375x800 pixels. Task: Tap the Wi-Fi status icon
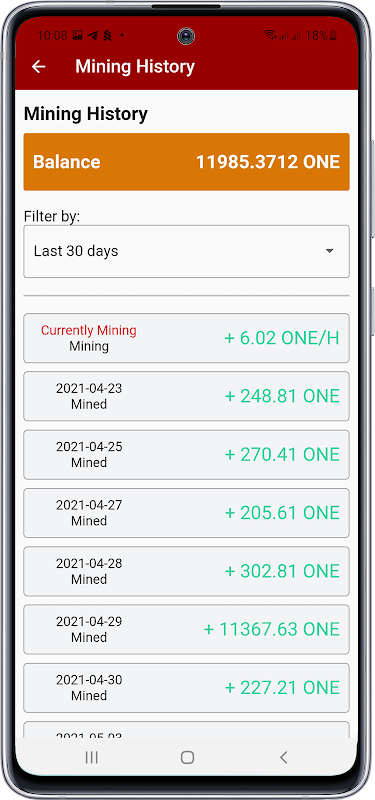[269, 36]
